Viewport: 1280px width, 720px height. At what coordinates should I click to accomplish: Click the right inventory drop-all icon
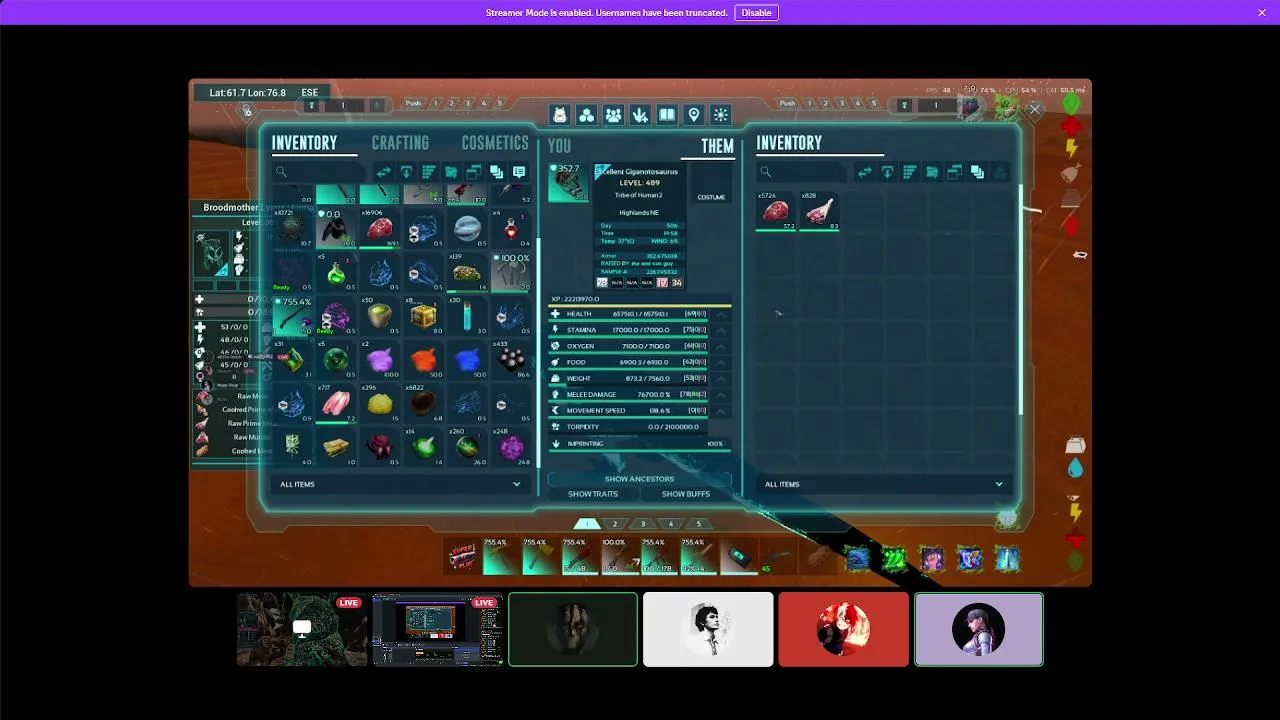click(x=887, y=172)
